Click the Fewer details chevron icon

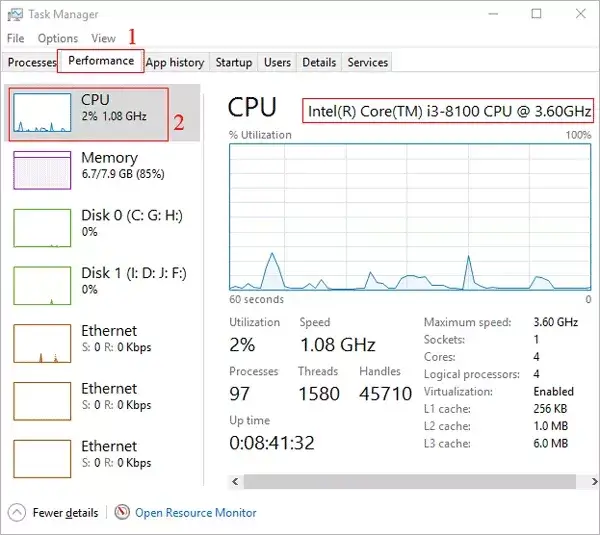pyautogui.click(x=17, y=512)
